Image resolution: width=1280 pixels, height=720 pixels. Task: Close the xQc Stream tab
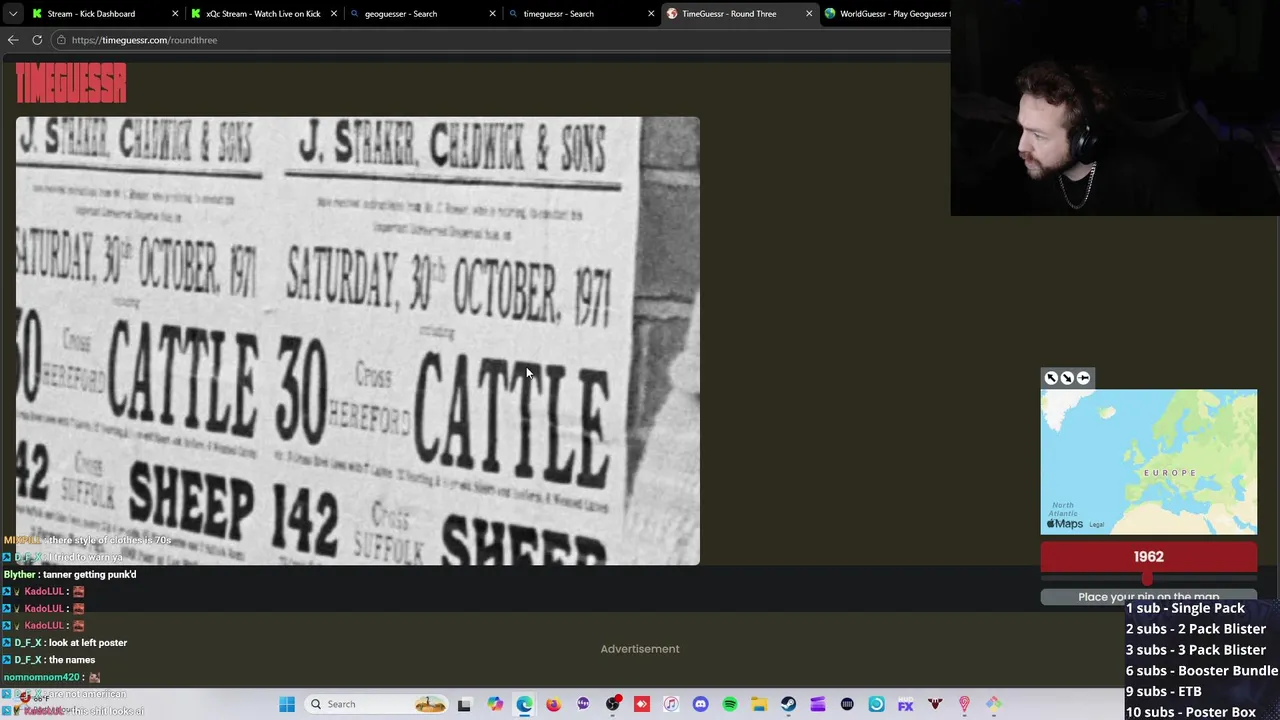[x=334, y=14]
